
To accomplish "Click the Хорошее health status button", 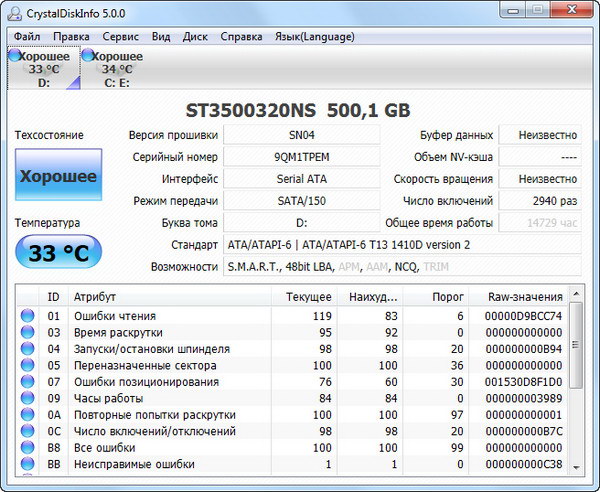I will [x=59, y=177].
